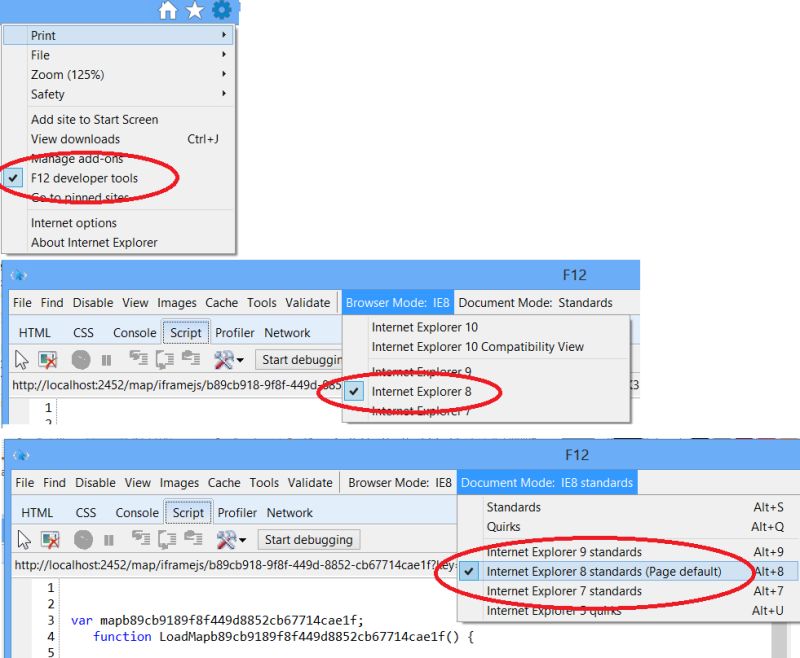The height and width of the screenshot is (658, 800).
Task: Choose Internet Explorer 10 Compatibility View
Action: click(x=478, y=347)
